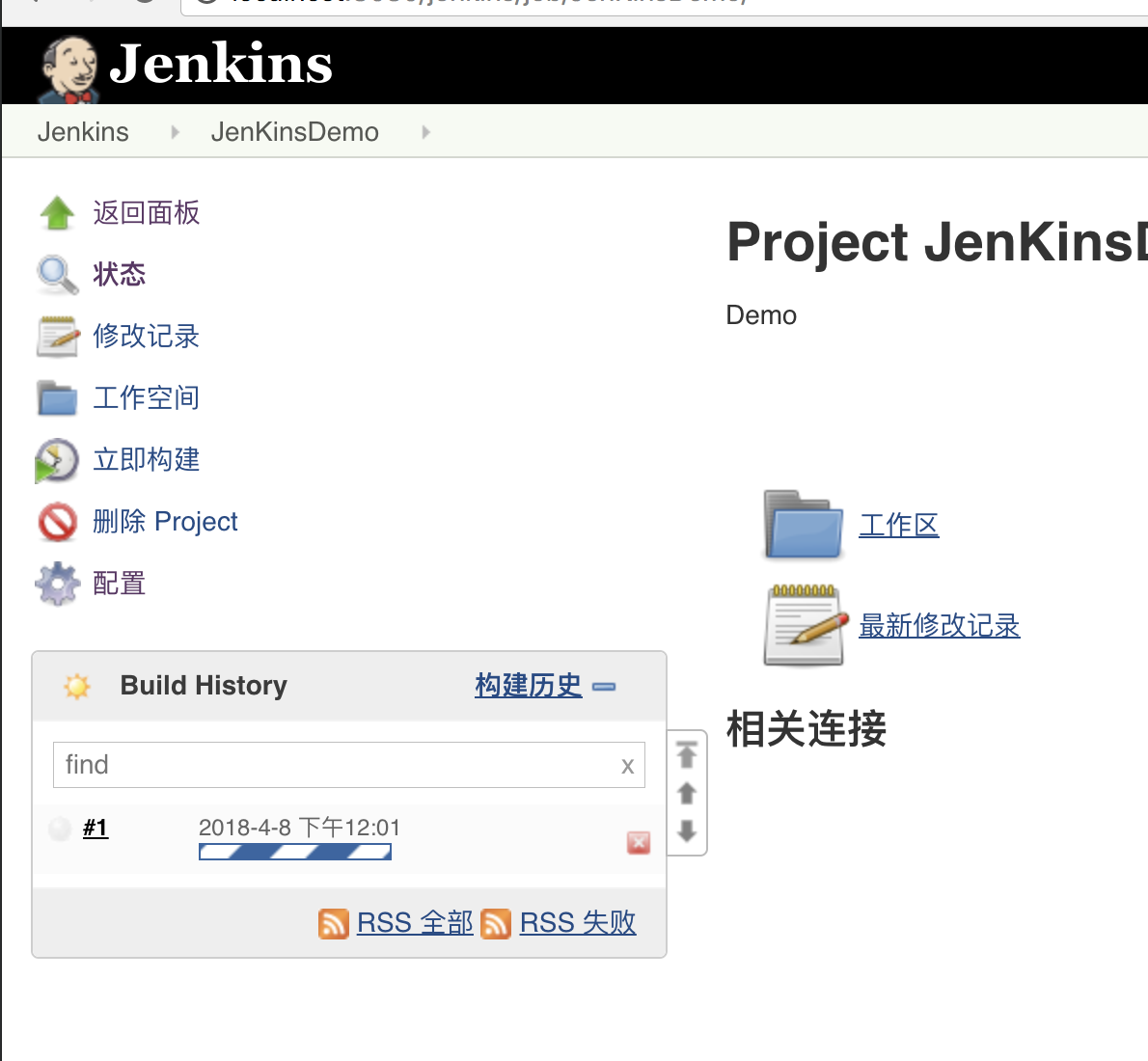Click the Jenkins butler logo icon
This screenshot has height=1061, width=1148.
pos(68,69)
